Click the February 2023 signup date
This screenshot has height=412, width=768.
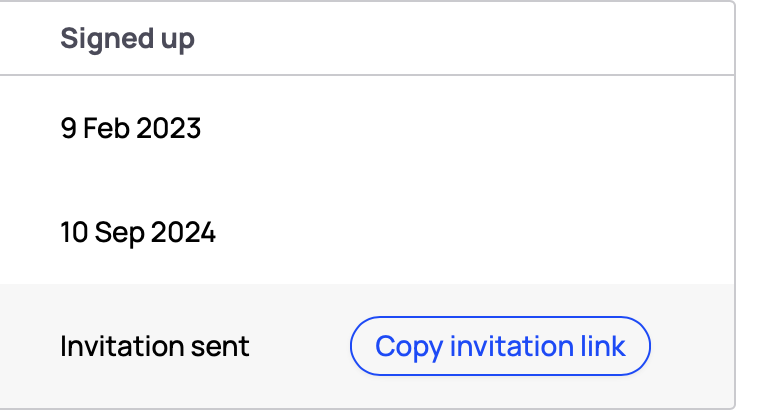131,129
